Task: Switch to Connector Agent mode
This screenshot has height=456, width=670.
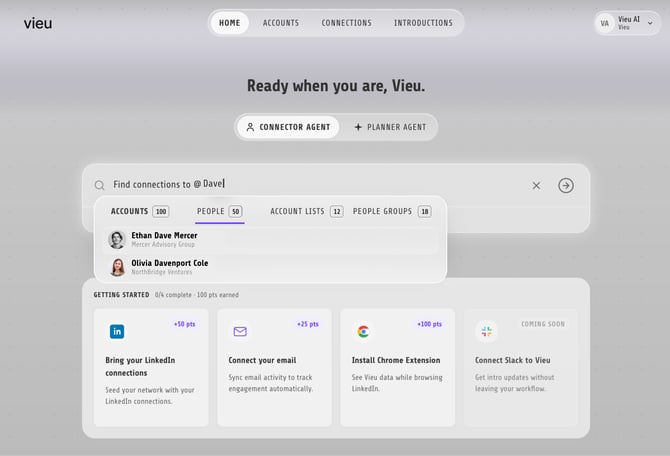Action: tap(288, 127)
